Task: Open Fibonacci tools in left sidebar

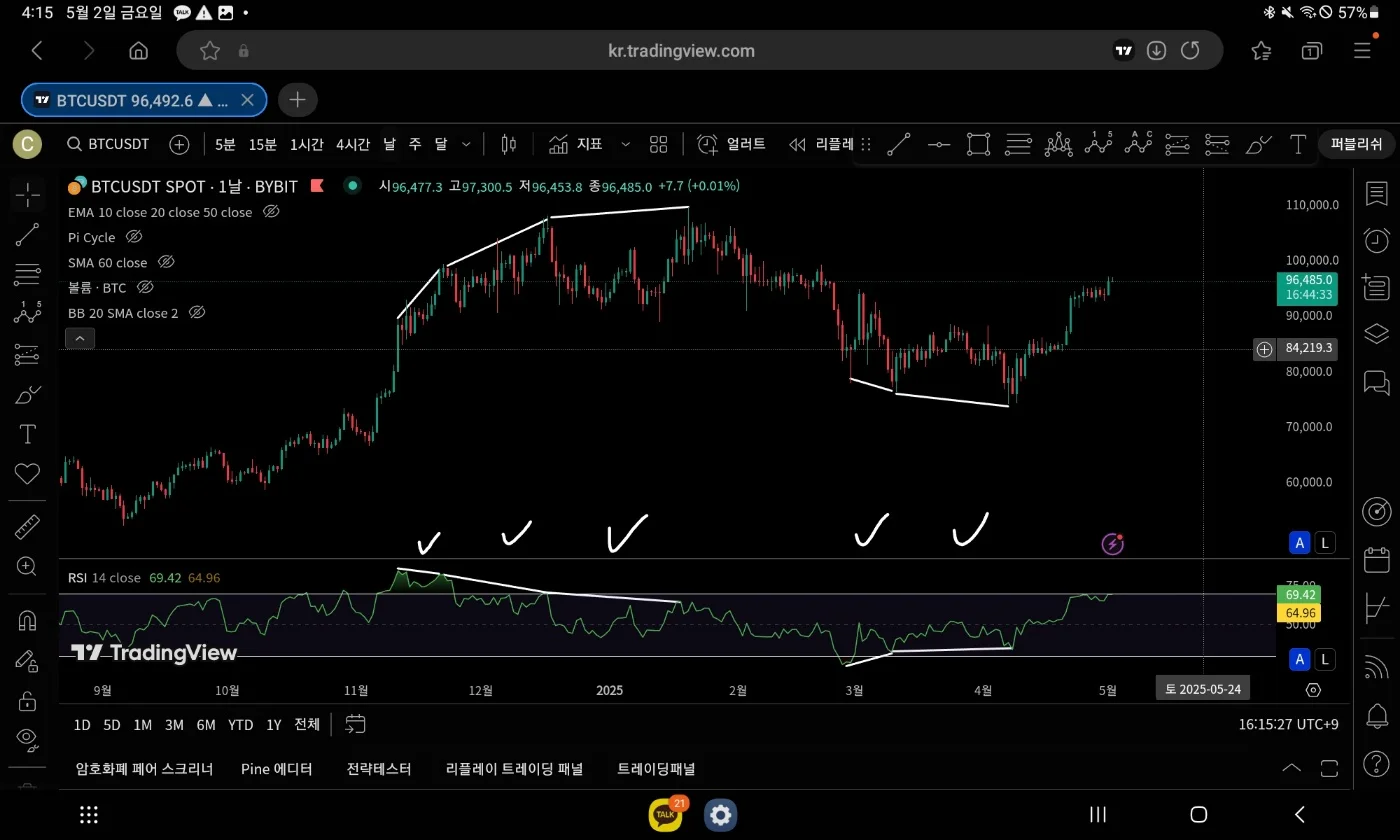Action: coord(27,274)
